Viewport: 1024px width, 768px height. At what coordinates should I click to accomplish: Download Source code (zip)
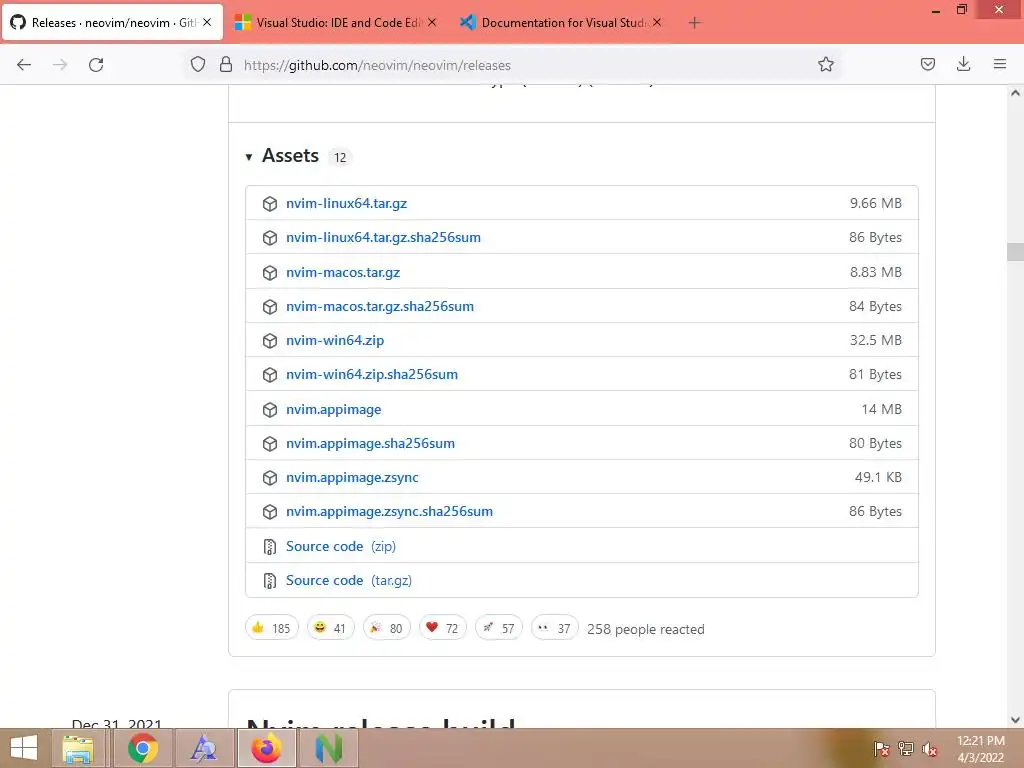[x=341, y=546]
